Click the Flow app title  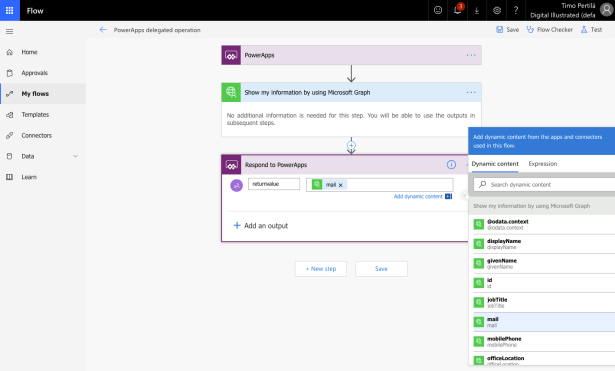(35, 11)
